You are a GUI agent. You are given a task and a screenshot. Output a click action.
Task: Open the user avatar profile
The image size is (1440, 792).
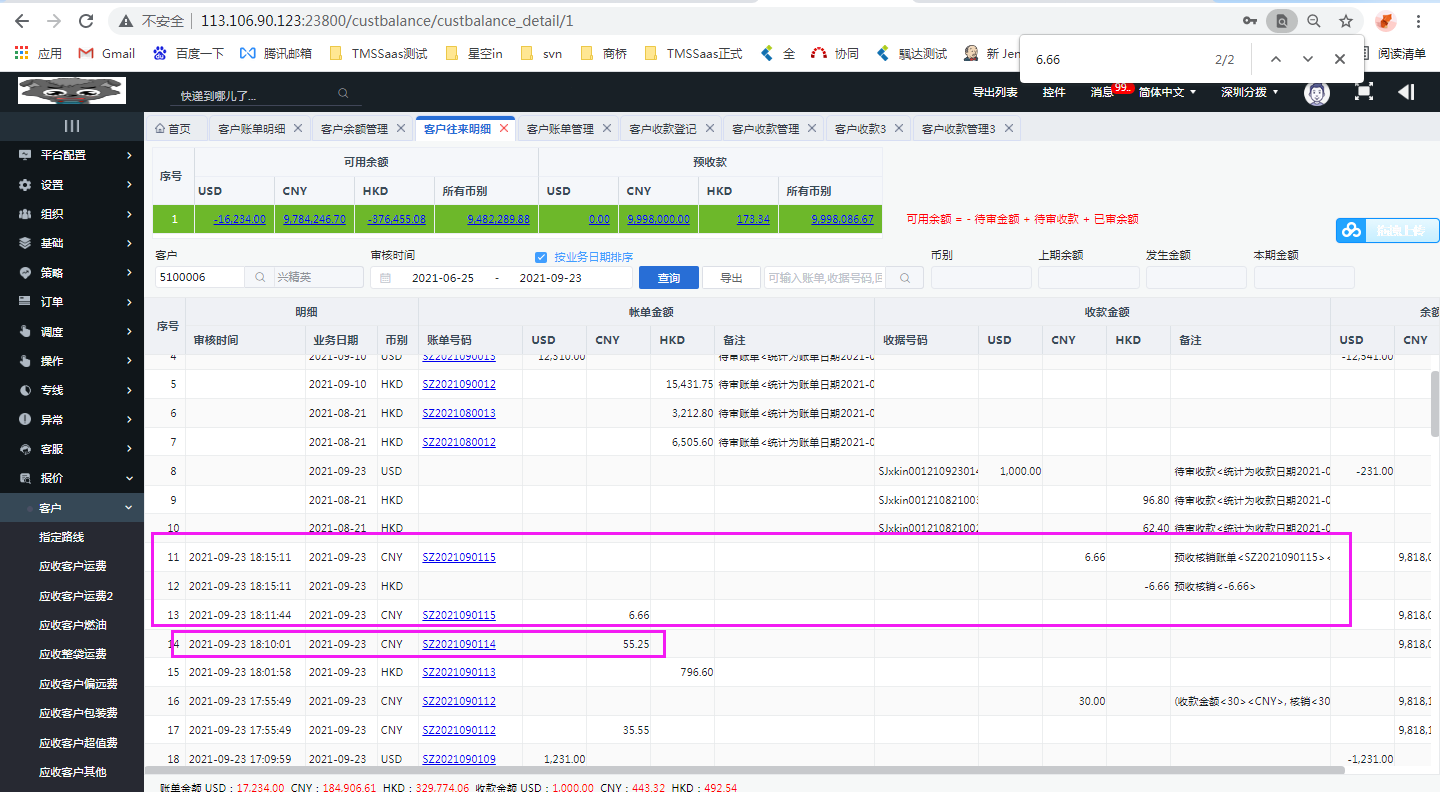click(x=1317, y=92)
